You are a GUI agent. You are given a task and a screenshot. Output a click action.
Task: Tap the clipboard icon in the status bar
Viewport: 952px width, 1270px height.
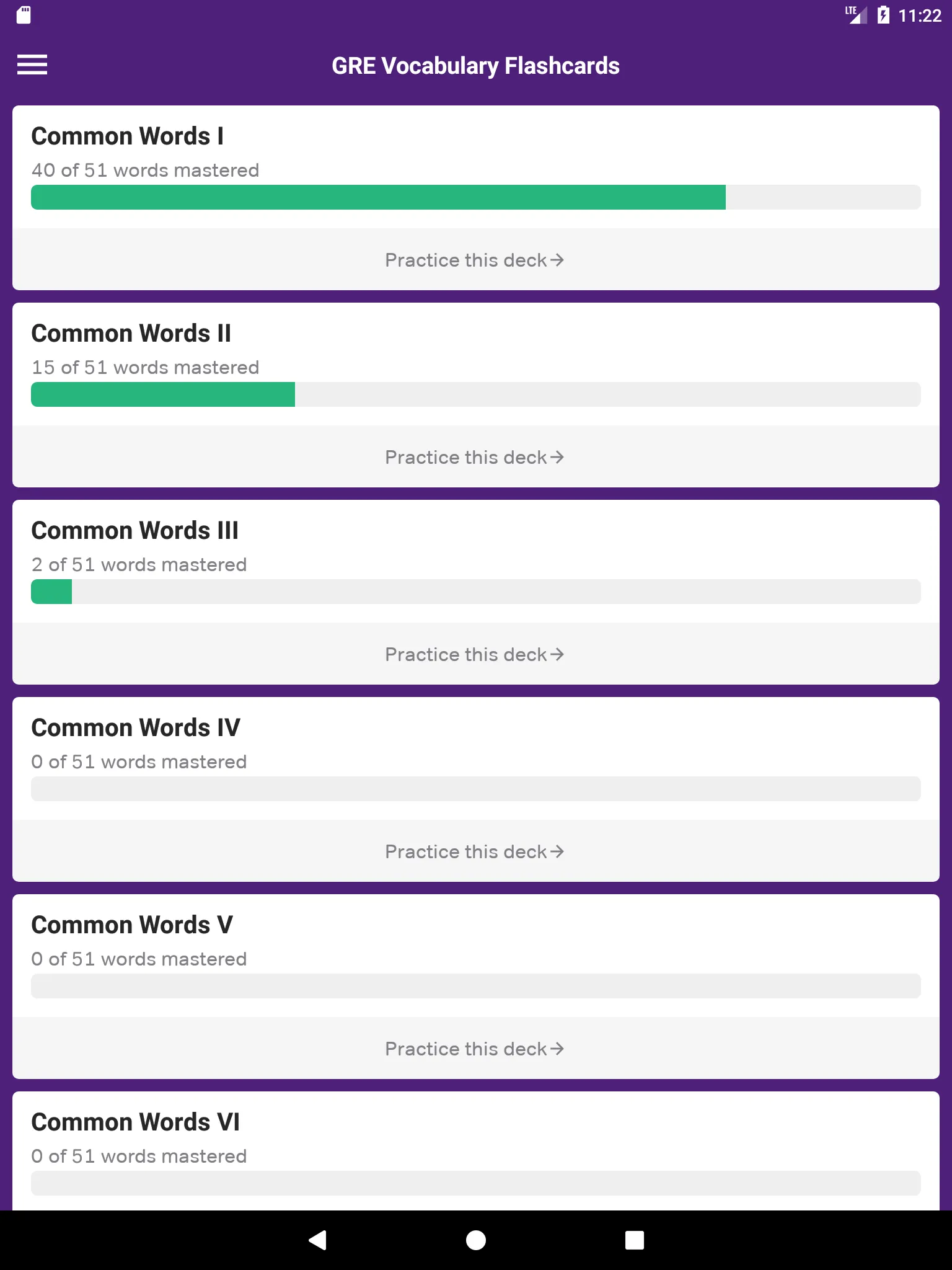[23, 15]
